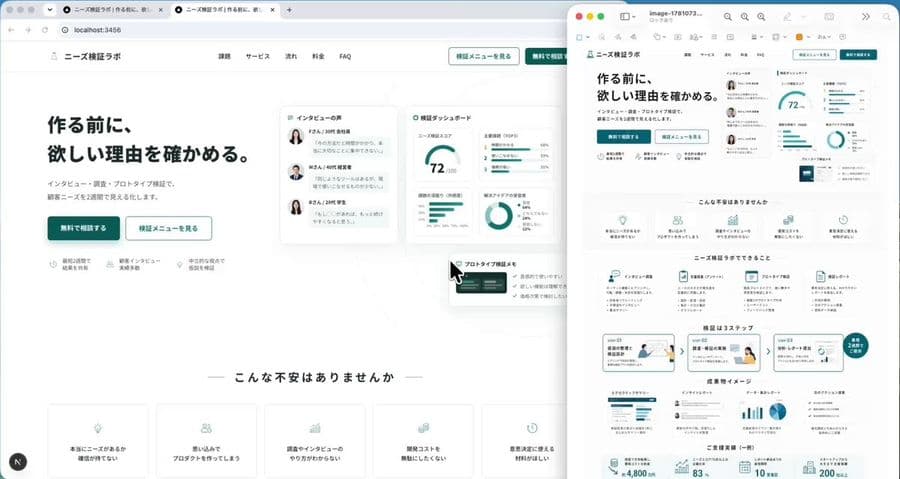Open a new browser tab
The image size is (900, 479).
coord(289,10)
